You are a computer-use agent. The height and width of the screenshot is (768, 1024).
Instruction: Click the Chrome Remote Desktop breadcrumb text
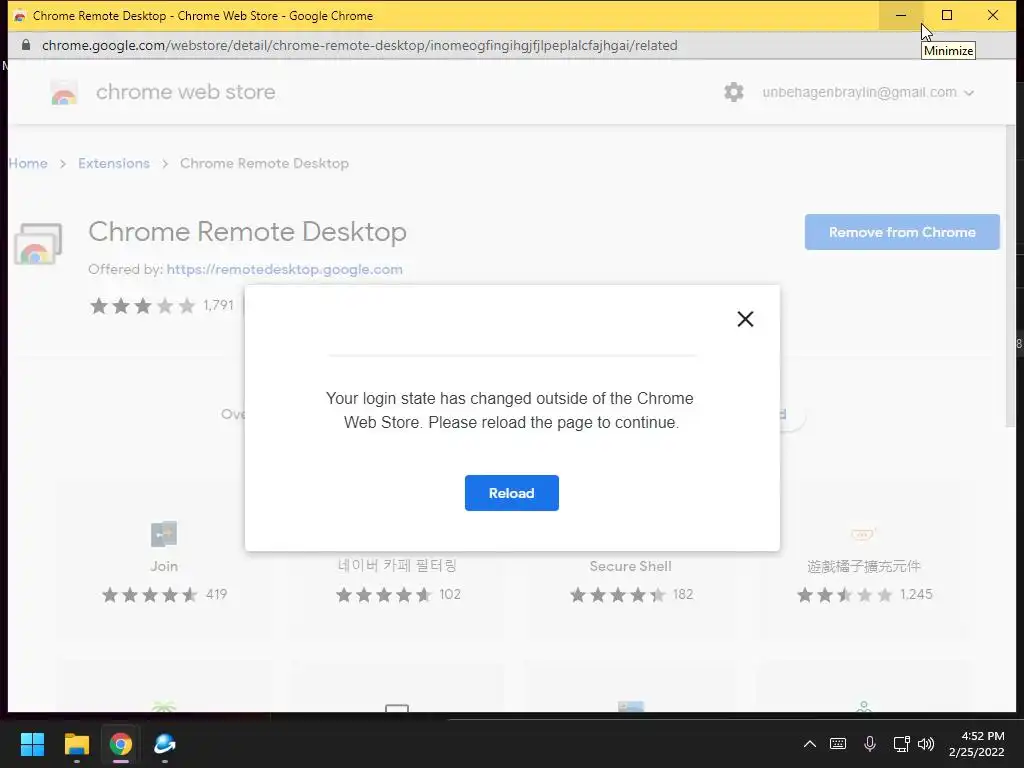pos(264,163)
